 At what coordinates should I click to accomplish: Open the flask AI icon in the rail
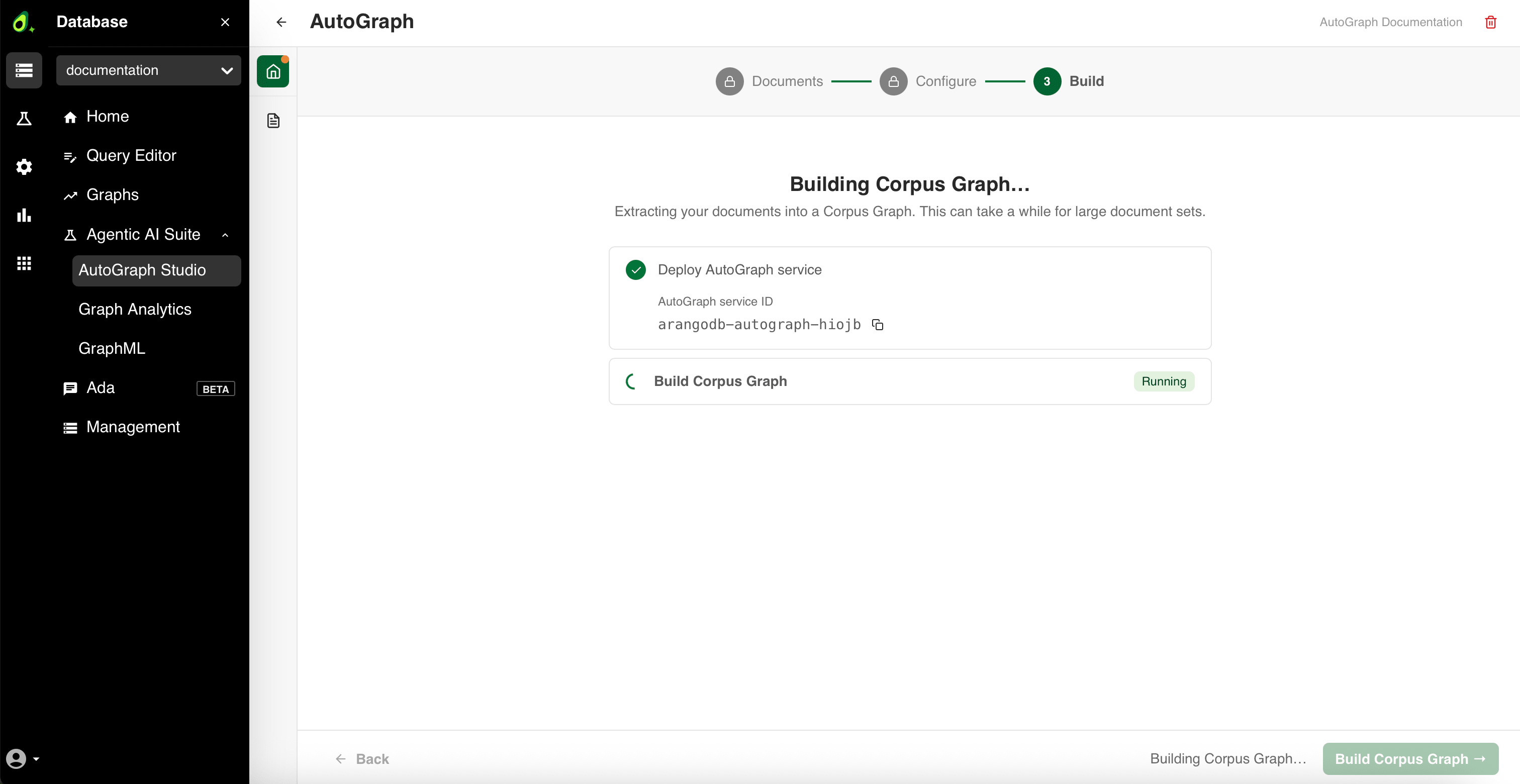click(24, 119)
